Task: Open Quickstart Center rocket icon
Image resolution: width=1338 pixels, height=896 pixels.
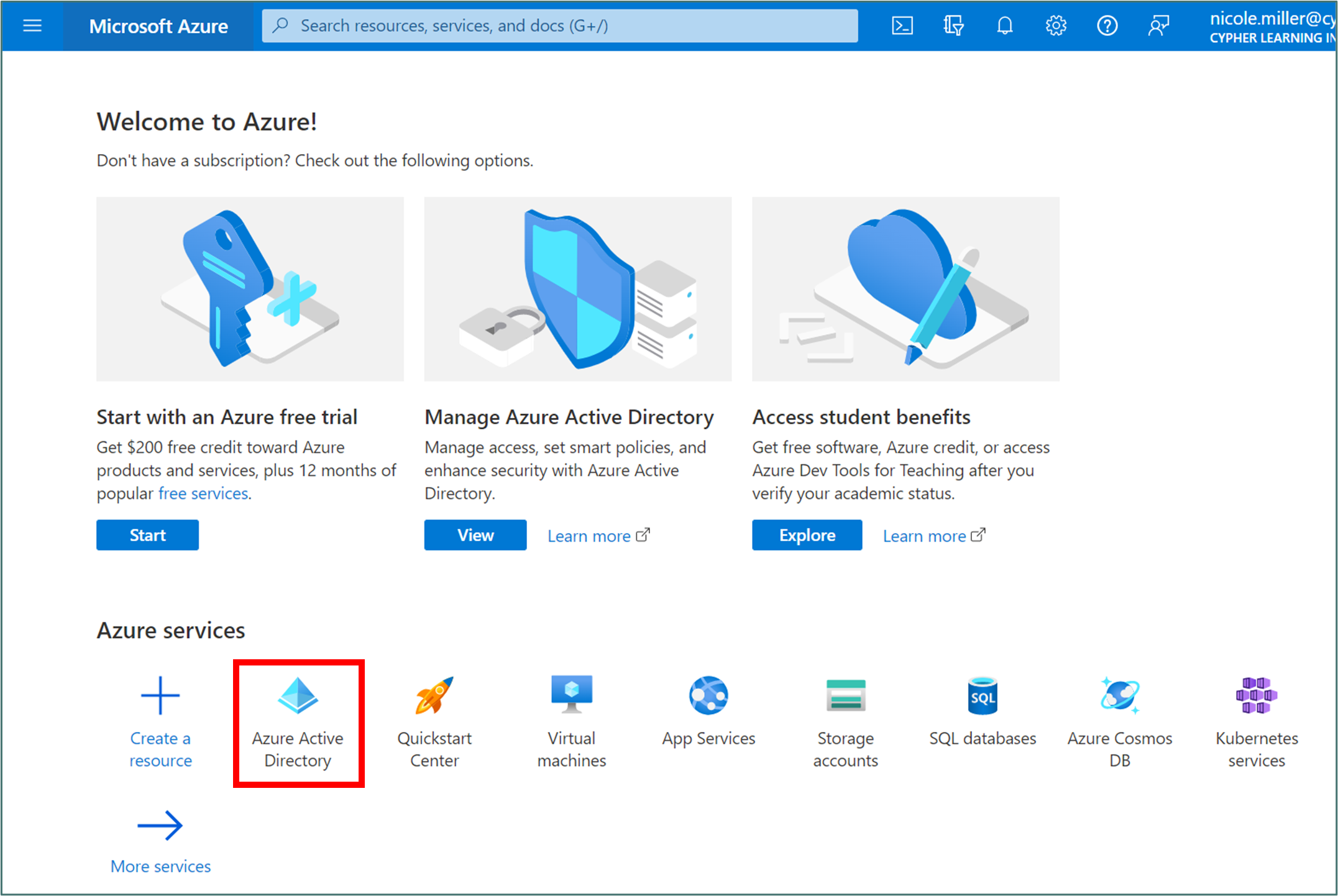Action: click(x=434, y=696)
